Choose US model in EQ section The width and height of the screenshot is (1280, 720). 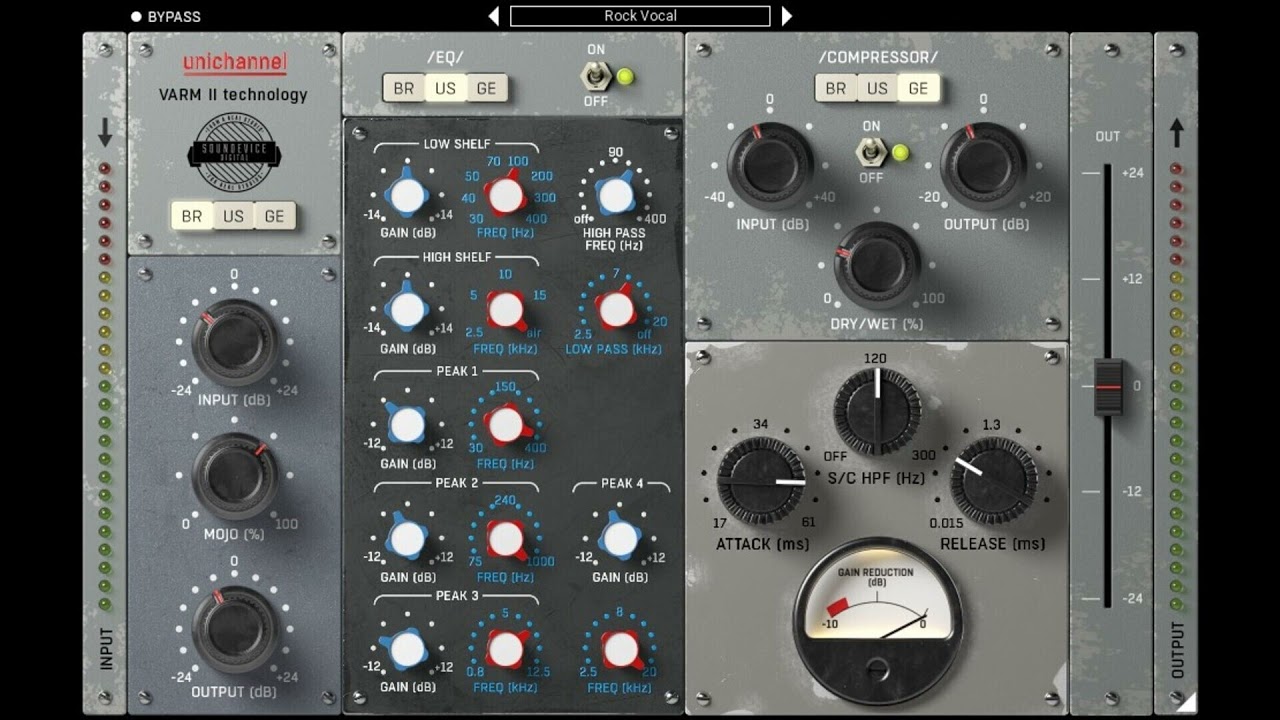(445, 88)
